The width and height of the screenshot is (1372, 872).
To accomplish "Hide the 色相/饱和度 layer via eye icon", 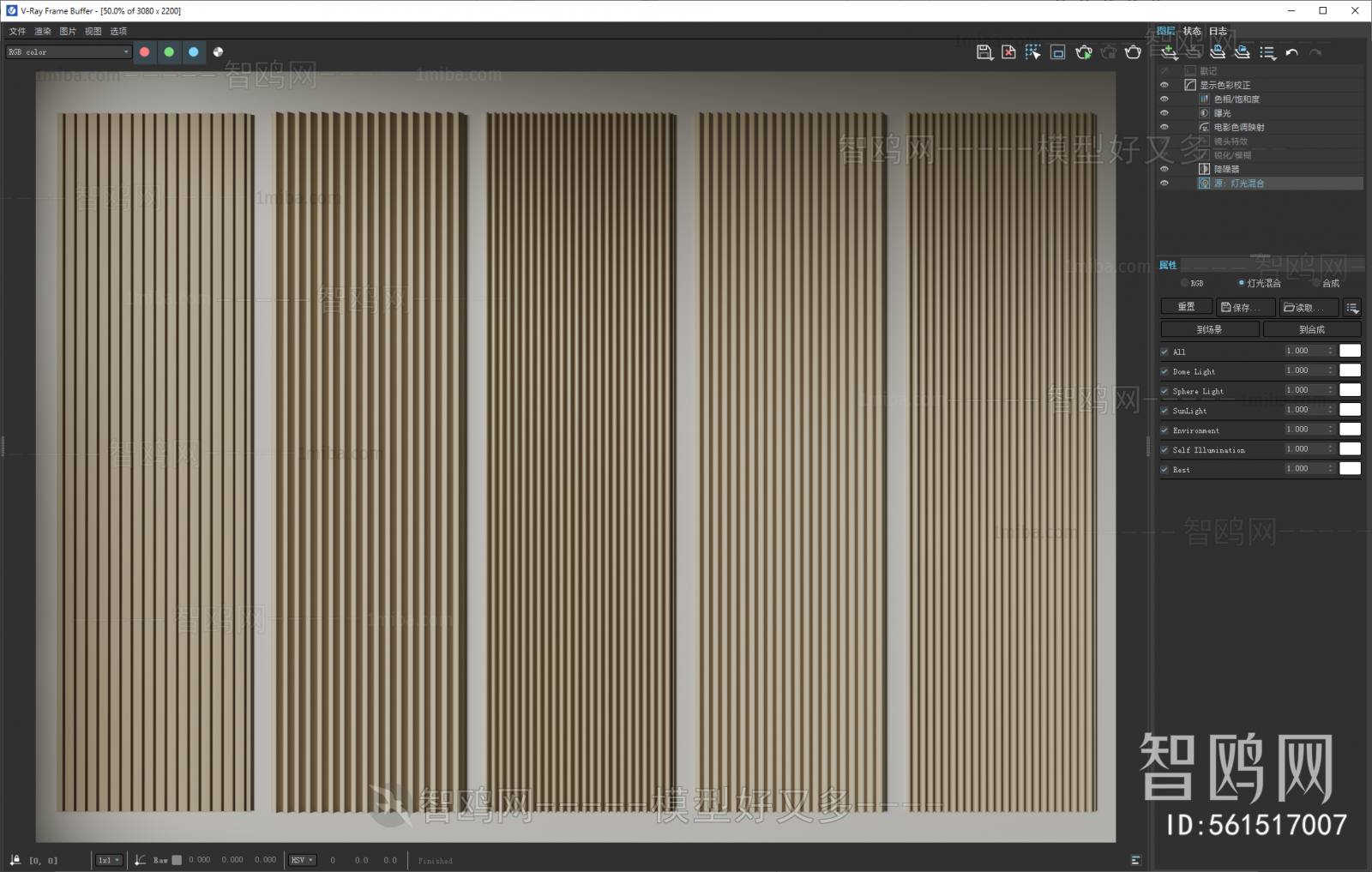I will click(1164, 99).
